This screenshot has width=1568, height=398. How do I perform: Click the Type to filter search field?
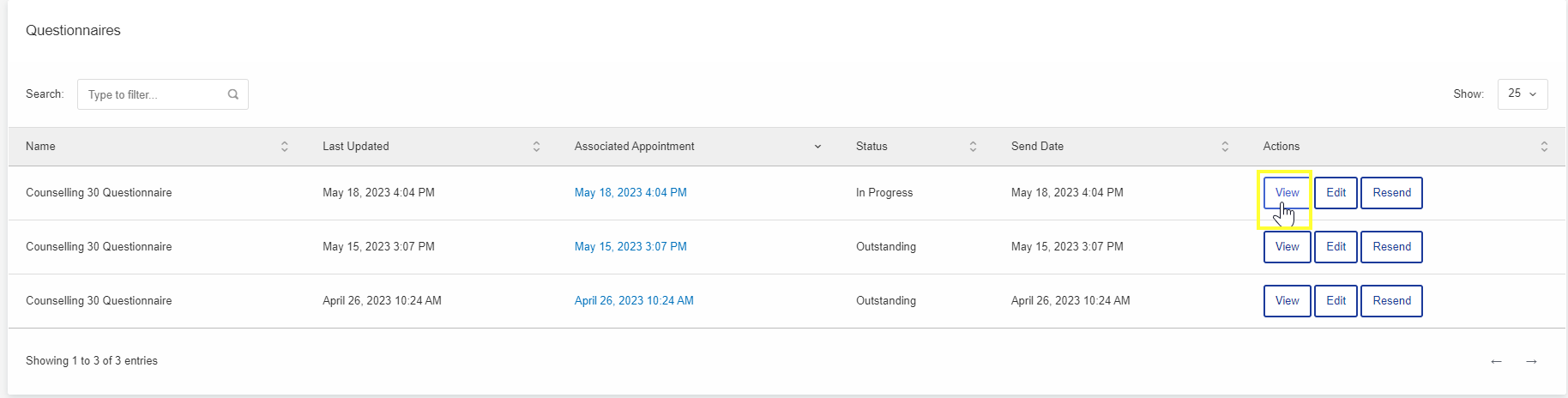[163, 94]
